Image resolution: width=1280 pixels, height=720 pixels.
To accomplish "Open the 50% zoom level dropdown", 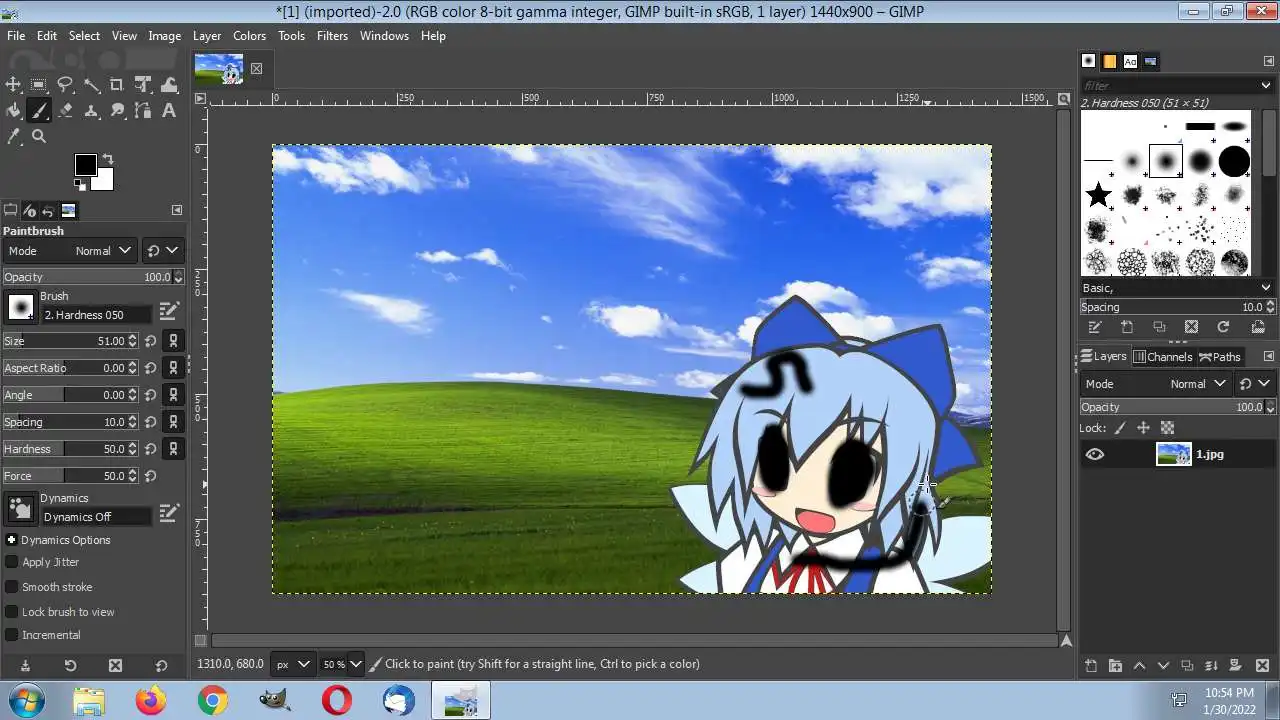I will [x=341, y=664].
